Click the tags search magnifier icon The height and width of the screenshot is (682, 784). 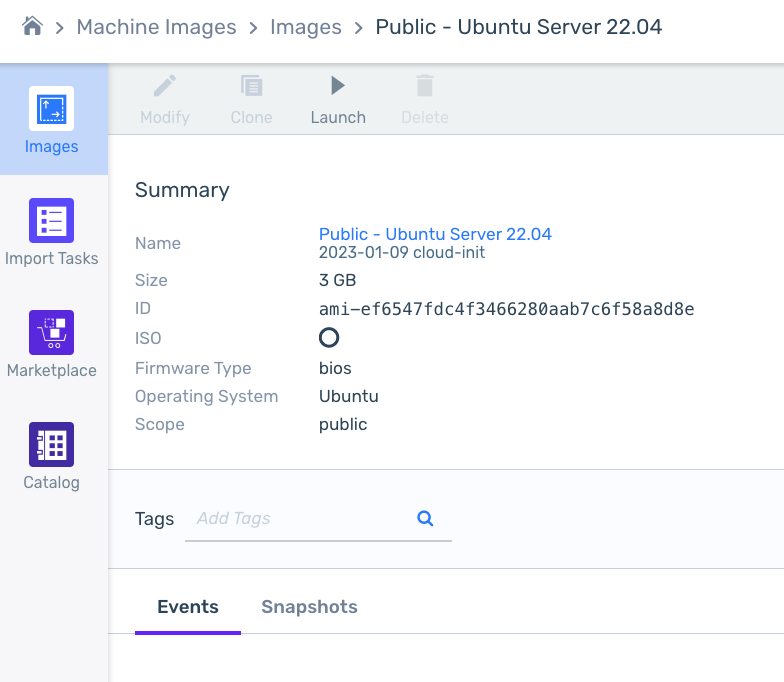click(425, 518)
